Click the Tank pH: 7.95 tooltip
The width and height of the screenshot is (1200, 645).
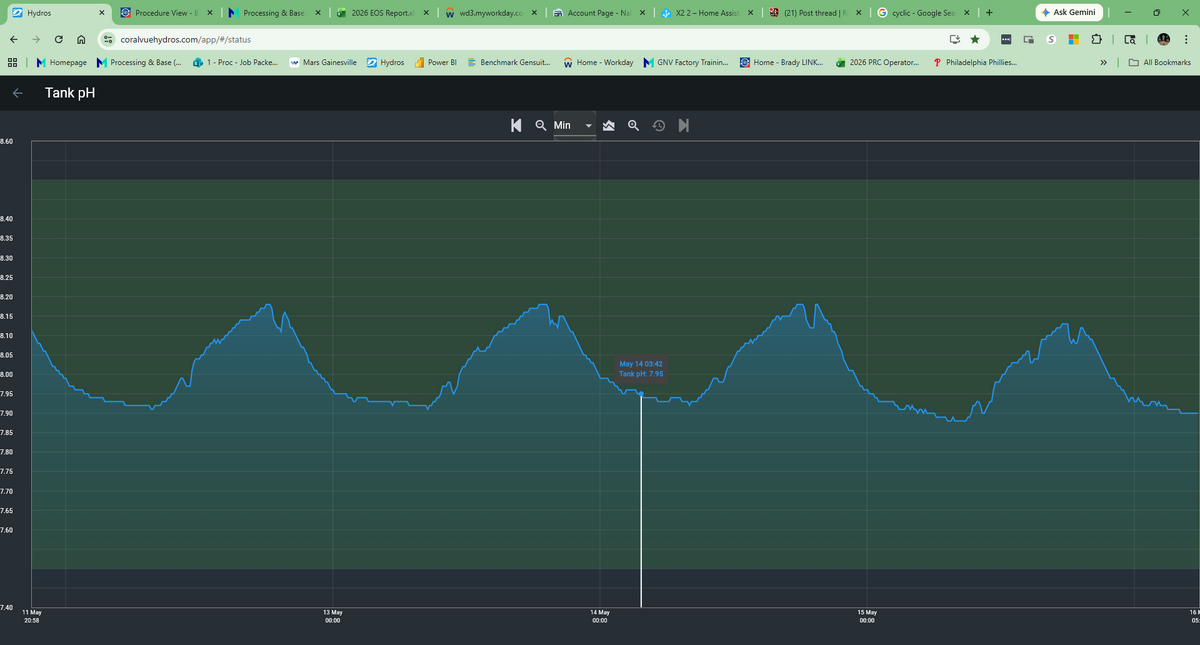coord(641,369)
